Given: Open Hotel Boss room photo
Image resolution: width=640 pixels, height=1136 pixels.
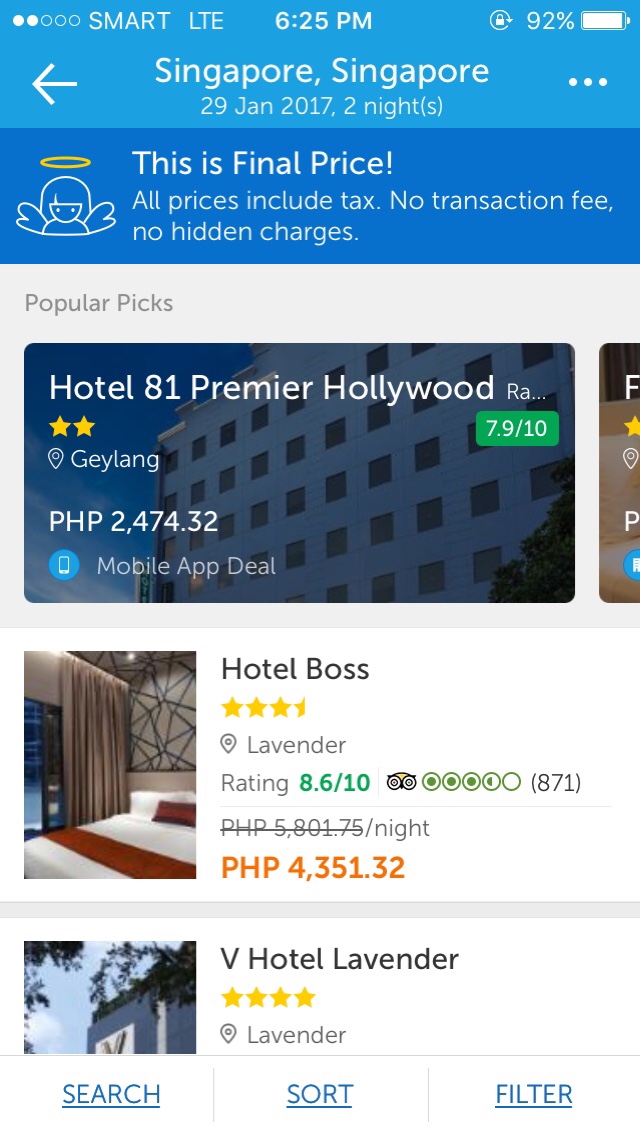Looking at the screenshot, I should pyautogui.click(x=110, y=764).
